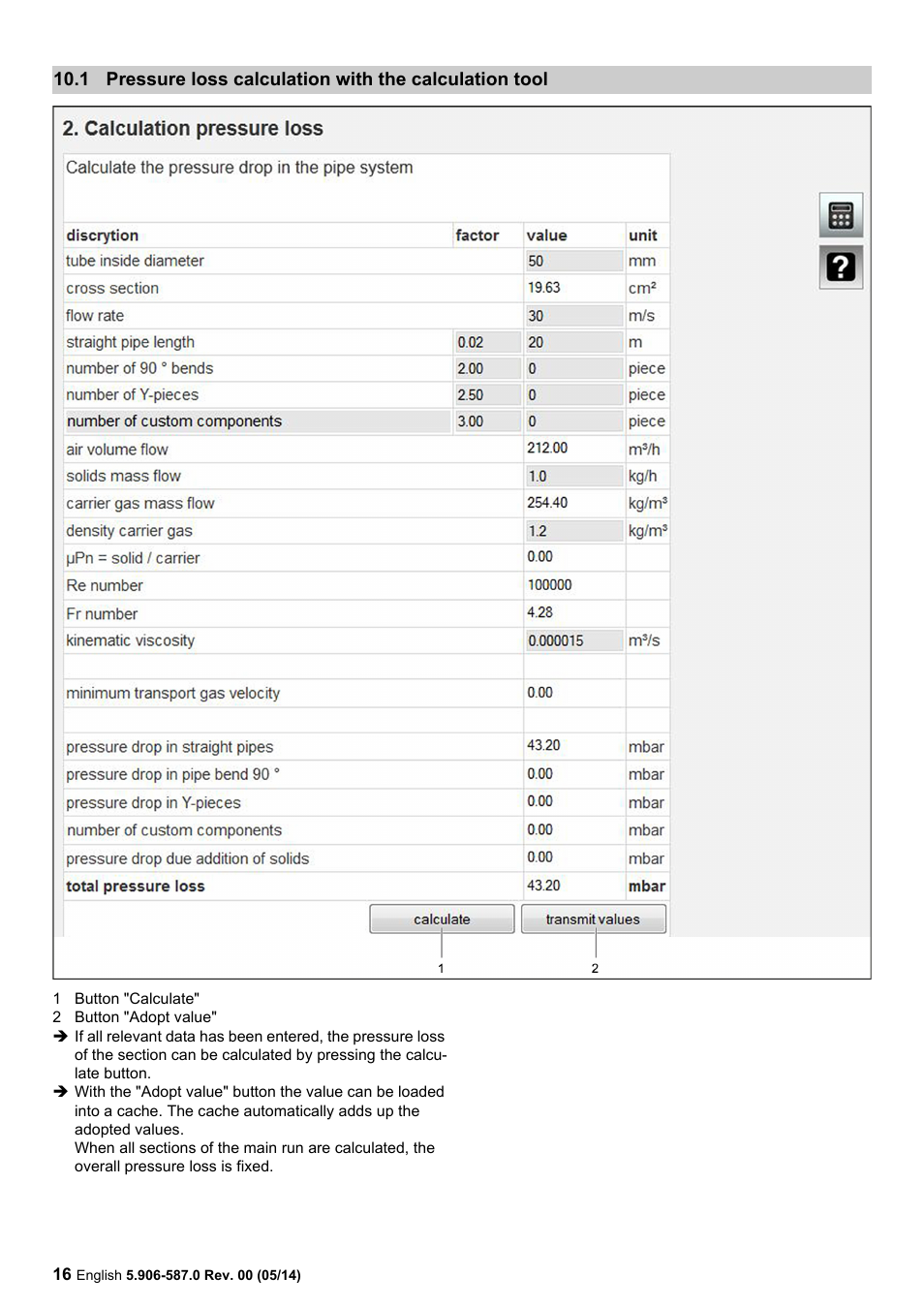This screenshot has height=1308, width=924.
Task: Click the 'pressure drop in Y-pieces' label
Action: click(x=153, y=802)
